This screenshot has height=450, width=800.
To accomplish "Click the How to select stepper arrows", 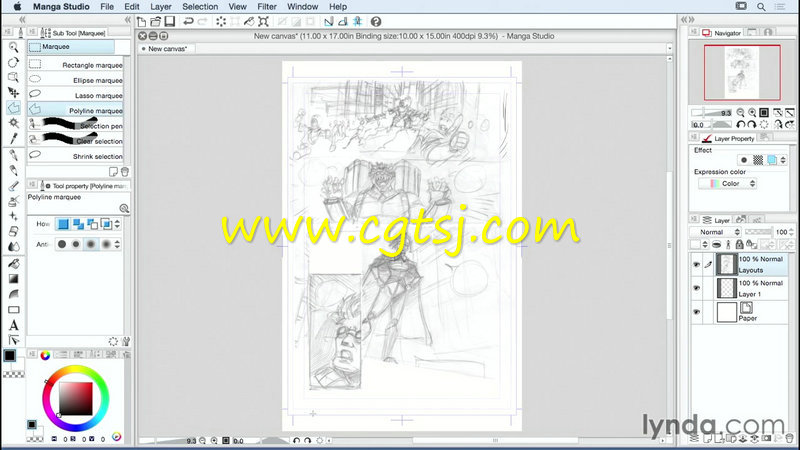I will point(117,224).
